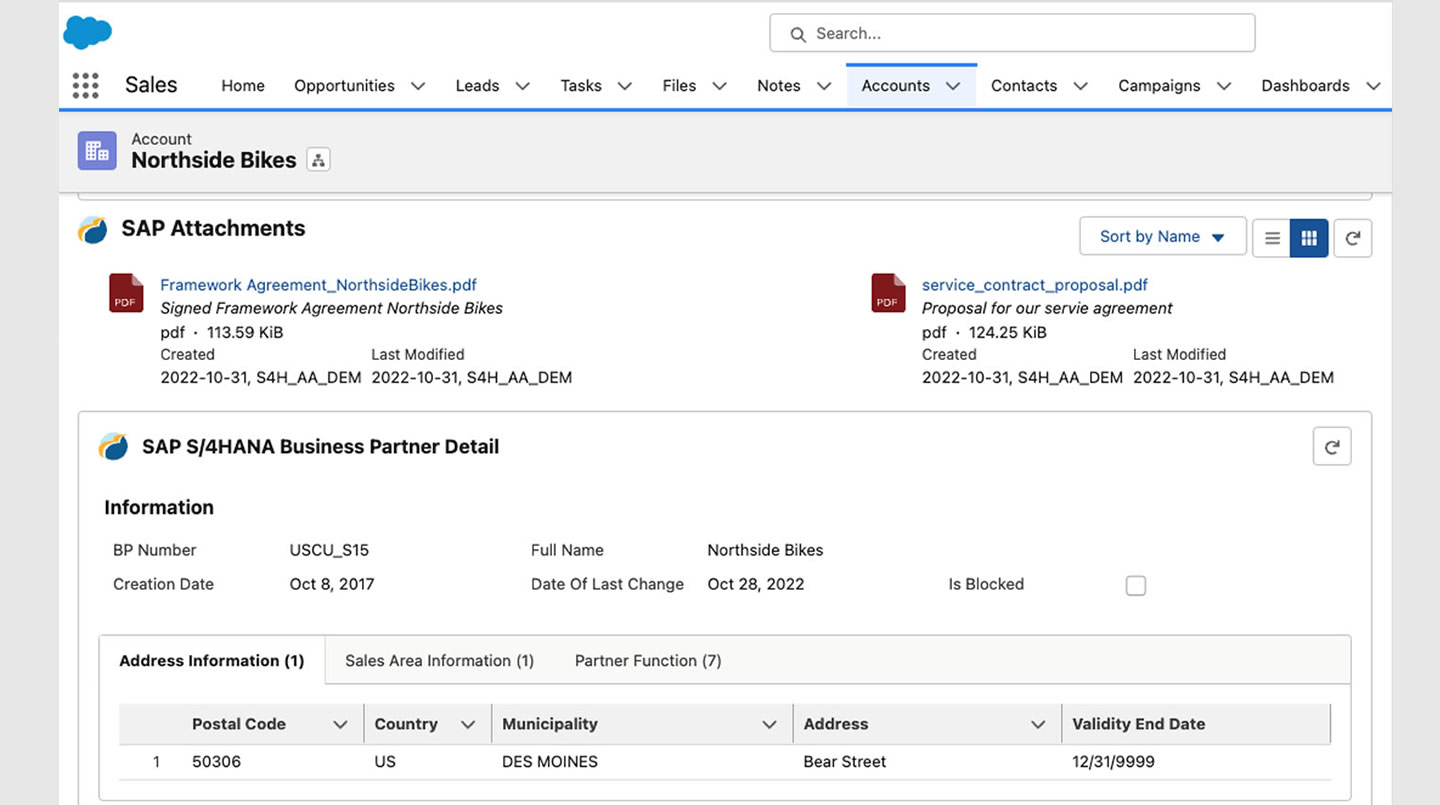Expand the Files tab menu chevron
The image size is (1440, 805).
pyautogui.click(x=719, y=86)
